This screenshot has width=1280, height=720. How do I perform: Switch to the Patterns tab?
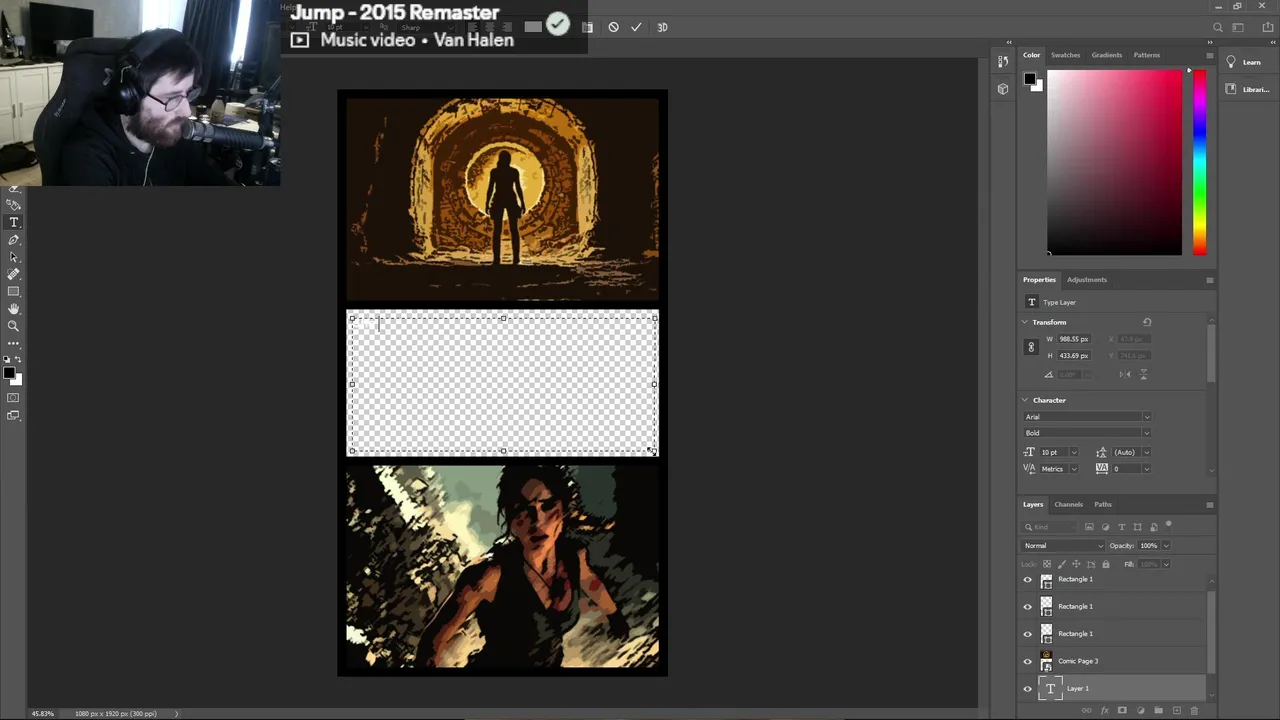(x=1147, y=55)
